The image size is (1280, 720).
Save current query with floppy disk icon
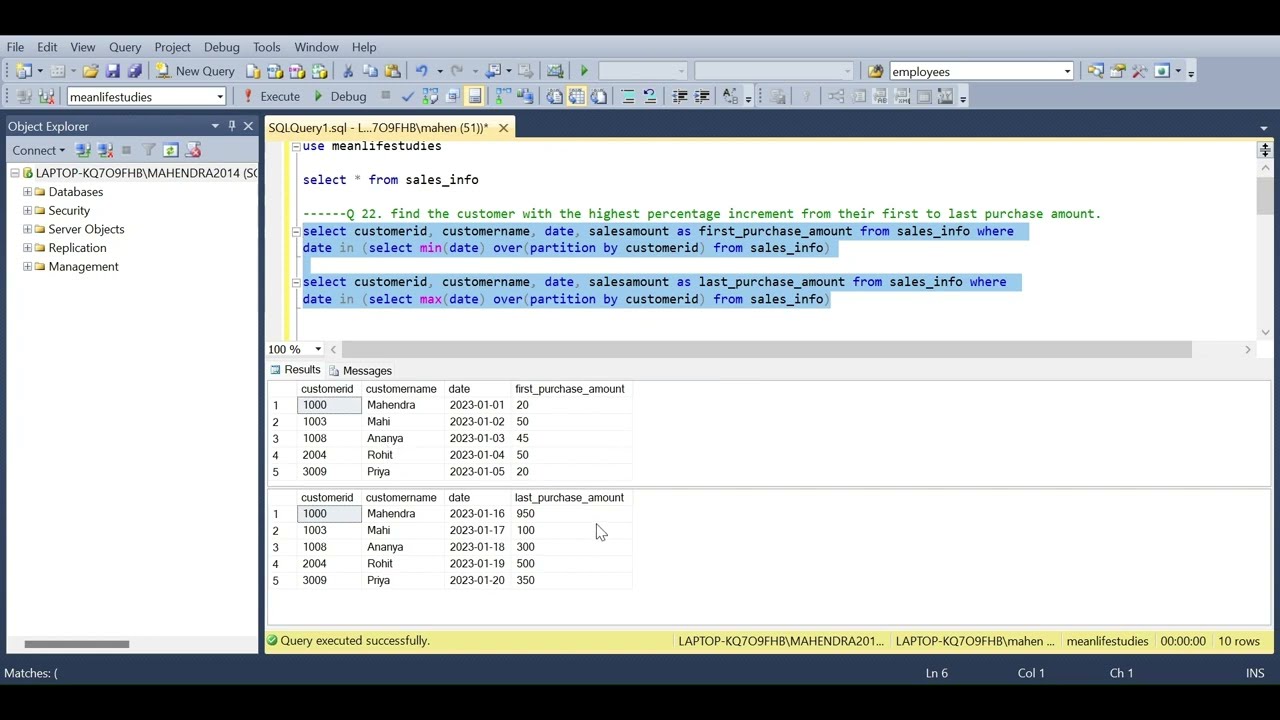tap(113, 71)
